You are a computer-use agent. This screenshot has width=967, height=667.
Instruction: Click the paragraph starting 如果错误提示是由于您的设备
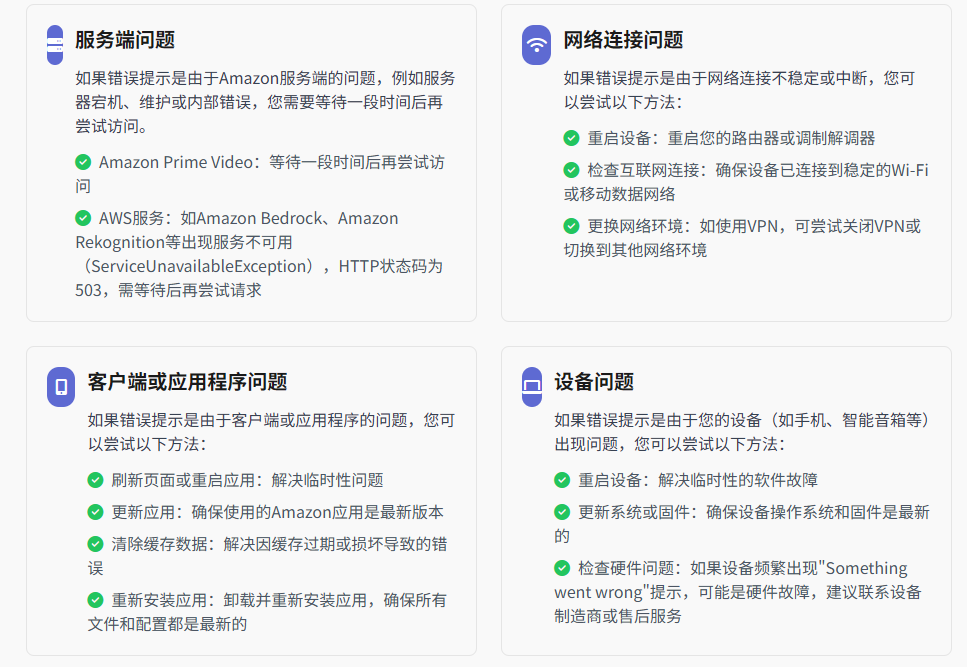click(743, 432)
